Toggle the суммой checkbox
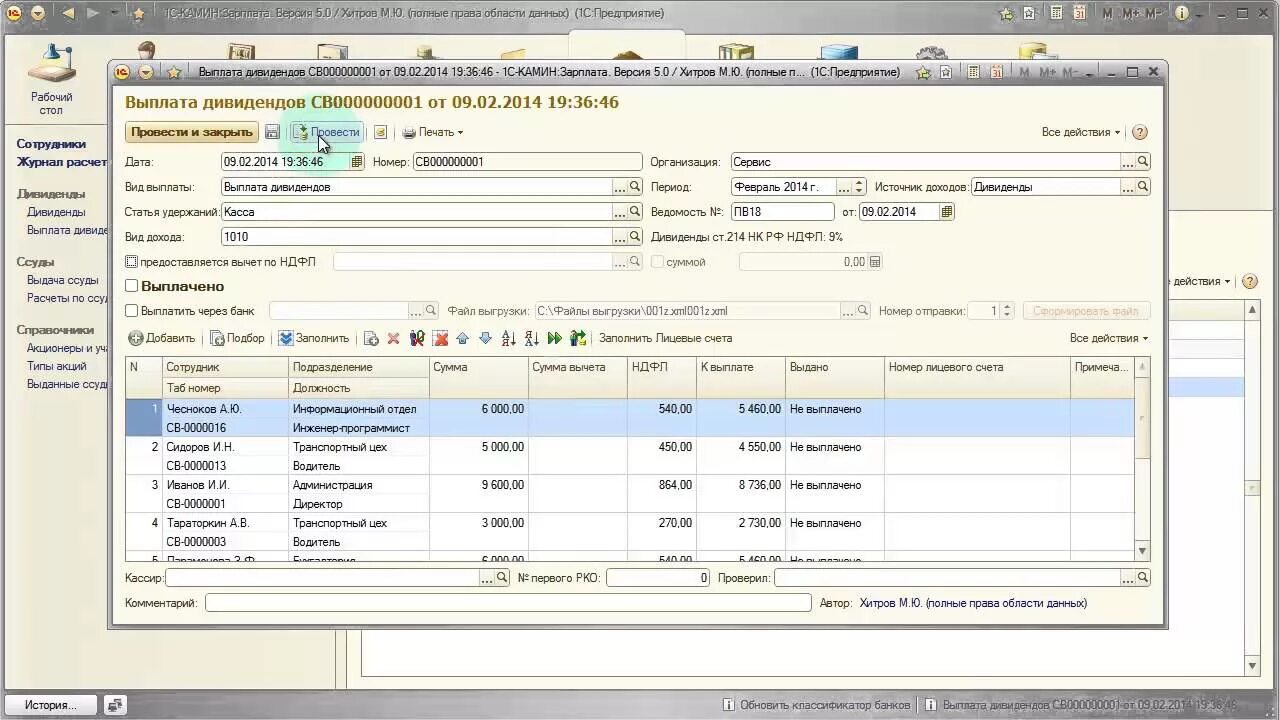 point(657,262)
